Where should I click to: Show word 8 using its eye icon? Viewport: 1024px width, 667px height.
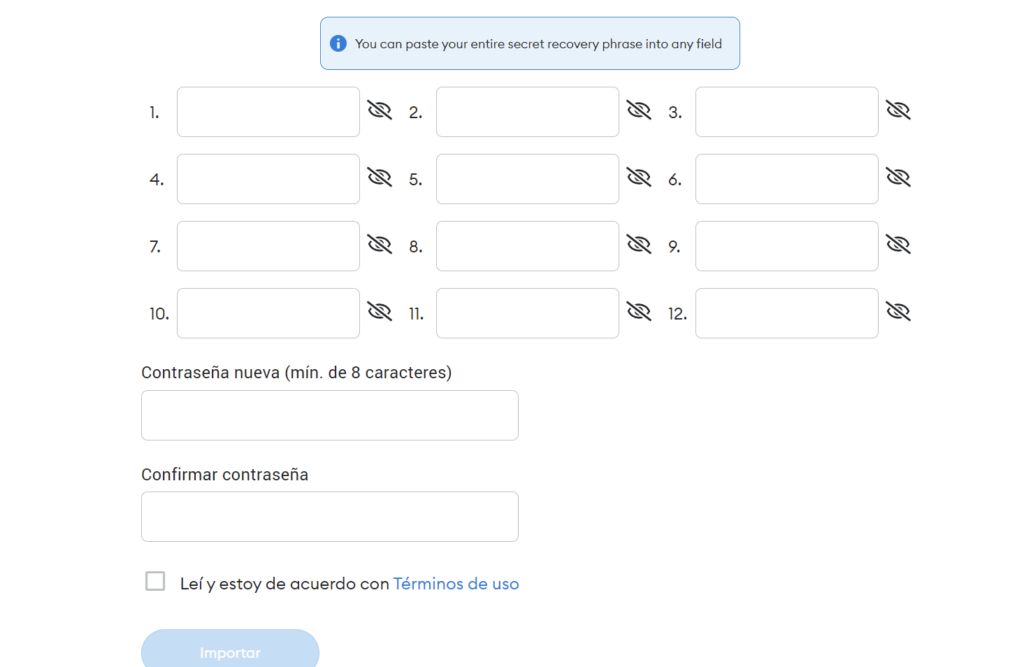(x=638, y=244)
